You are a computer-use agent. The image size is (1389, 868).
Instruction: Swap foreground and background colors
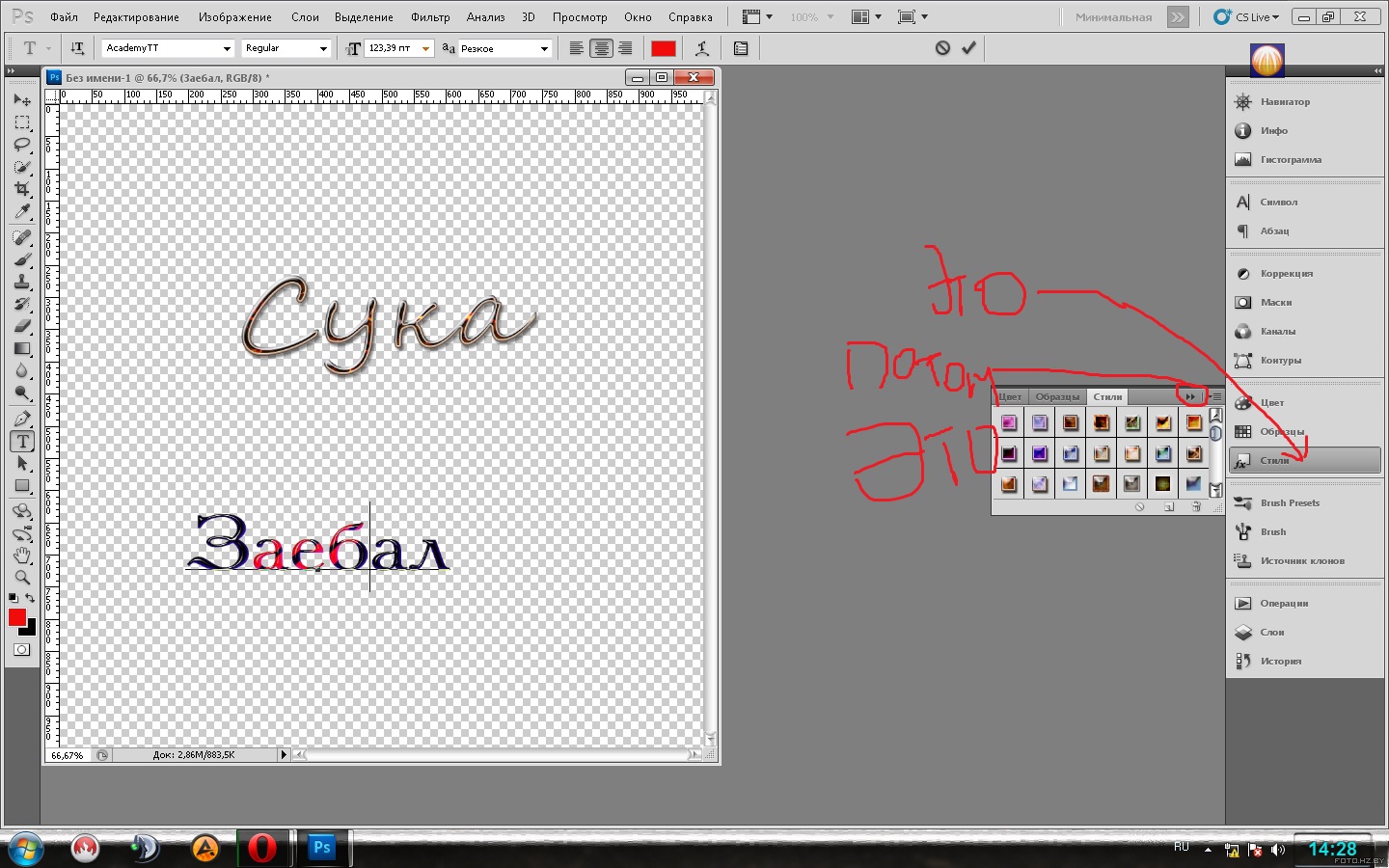31,599
